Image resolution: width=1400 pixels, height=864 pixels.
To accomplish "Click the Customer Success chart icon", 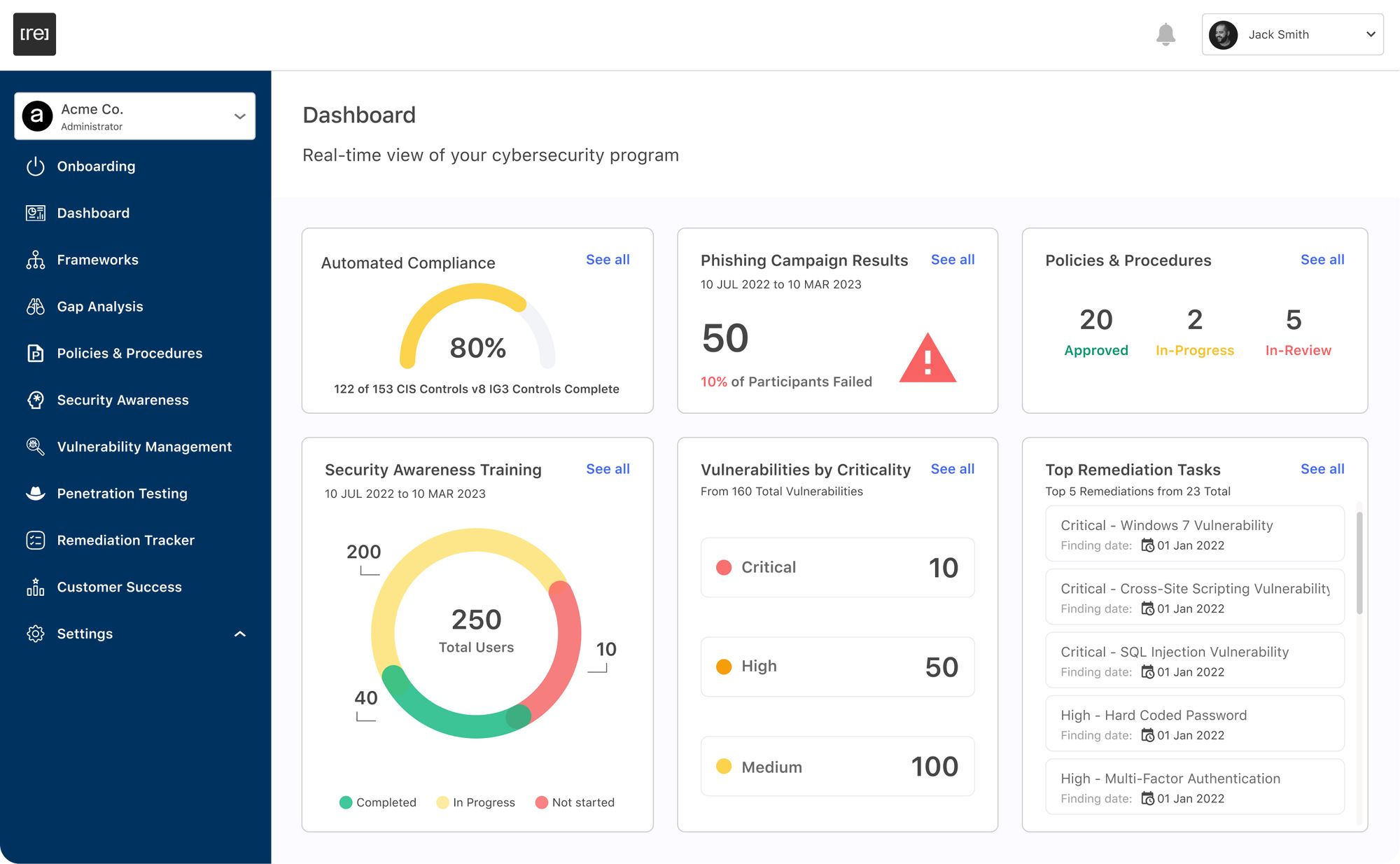I will (35, 587).
